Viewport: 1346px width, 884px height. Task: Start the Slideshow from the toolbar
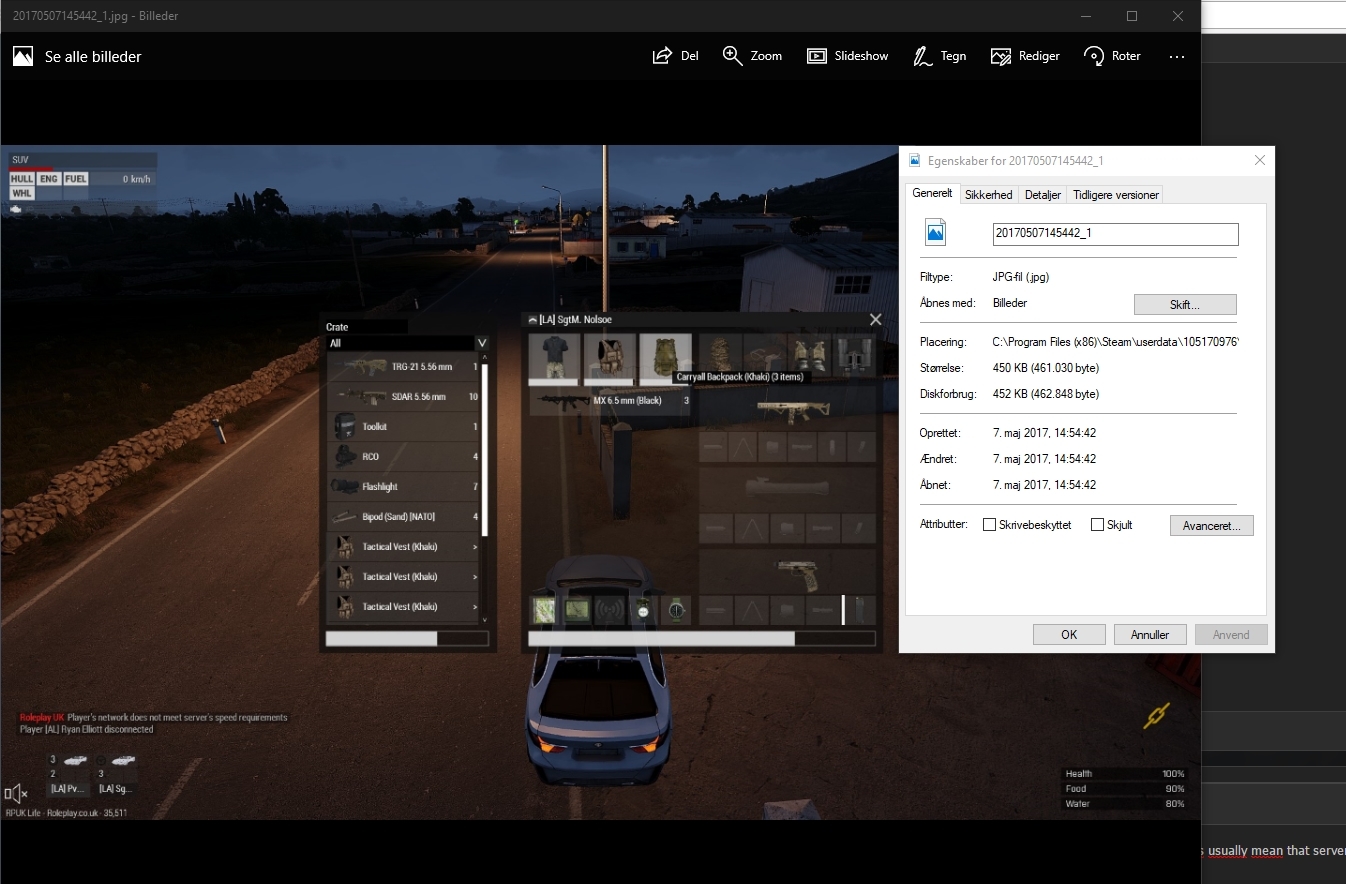pyautogui.click(x=847, y=56)
